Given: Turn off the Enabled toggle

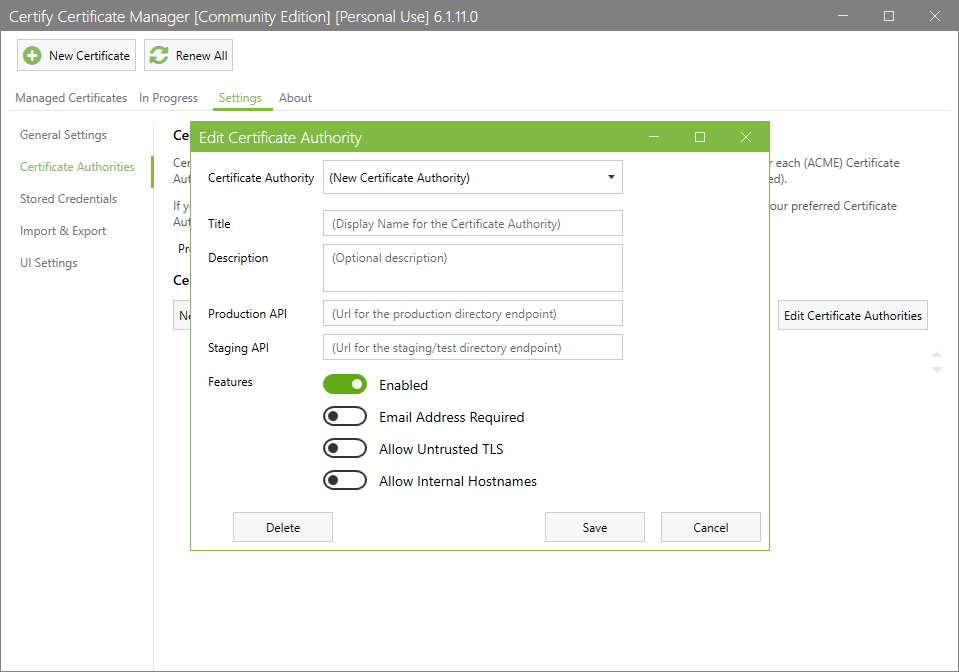Looking at the screenshot, I should pyautogui.click(x=345, y=385).
